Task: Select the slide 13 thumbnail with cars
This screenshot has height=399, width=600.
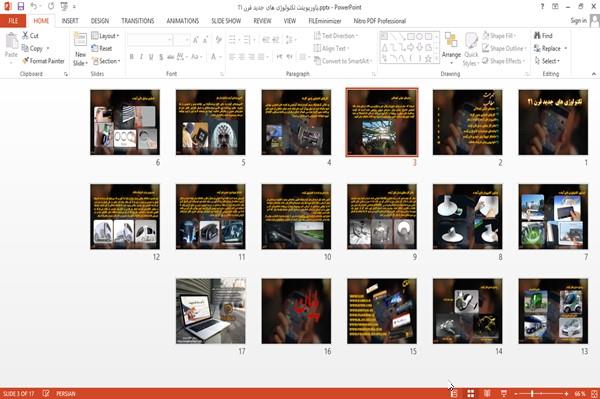Action: pyautogui.click(x=553, y=311)
